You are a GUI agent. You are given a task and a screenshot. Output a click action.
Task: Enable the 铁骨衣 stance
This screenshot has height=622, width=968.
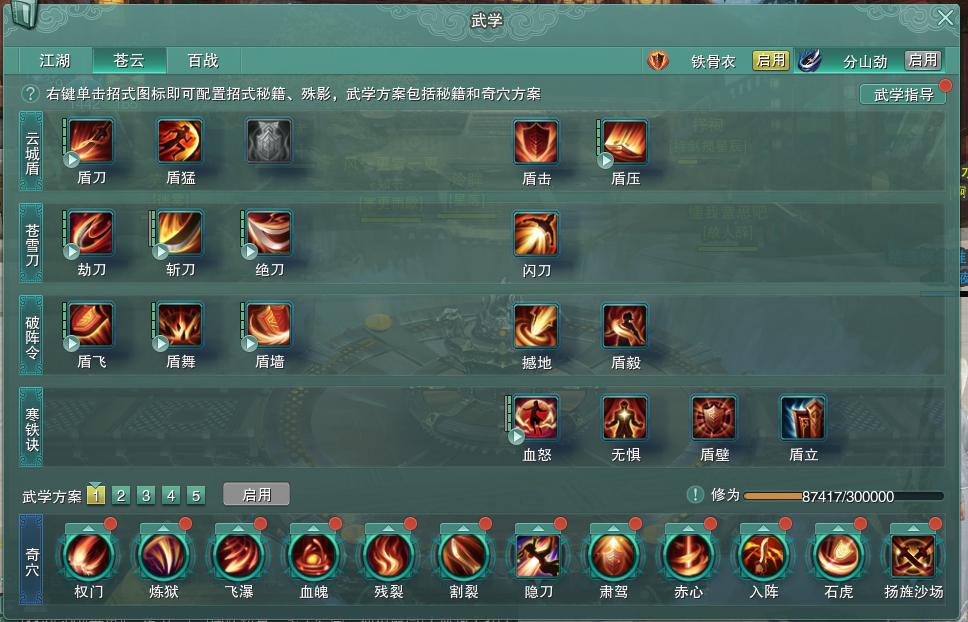(770, 60)
